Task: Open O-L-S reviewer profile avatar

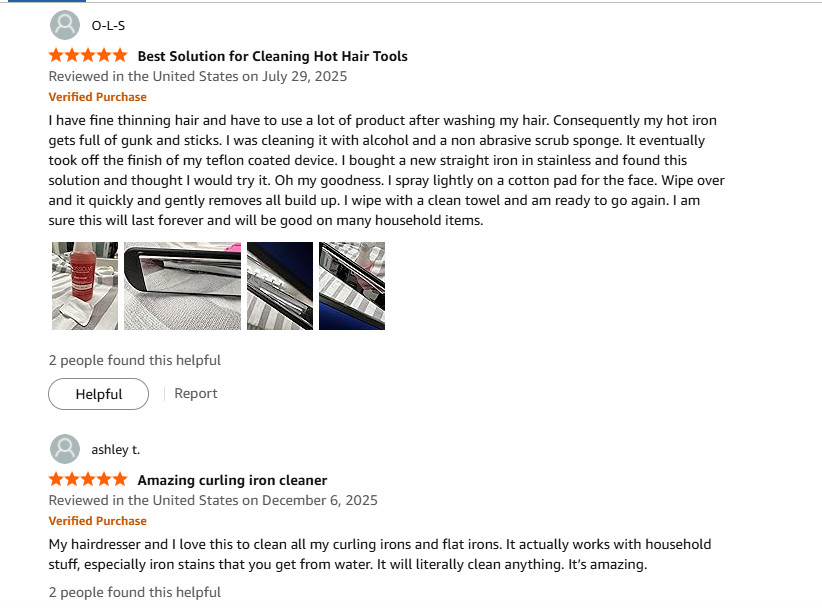Action: [65, 25]
